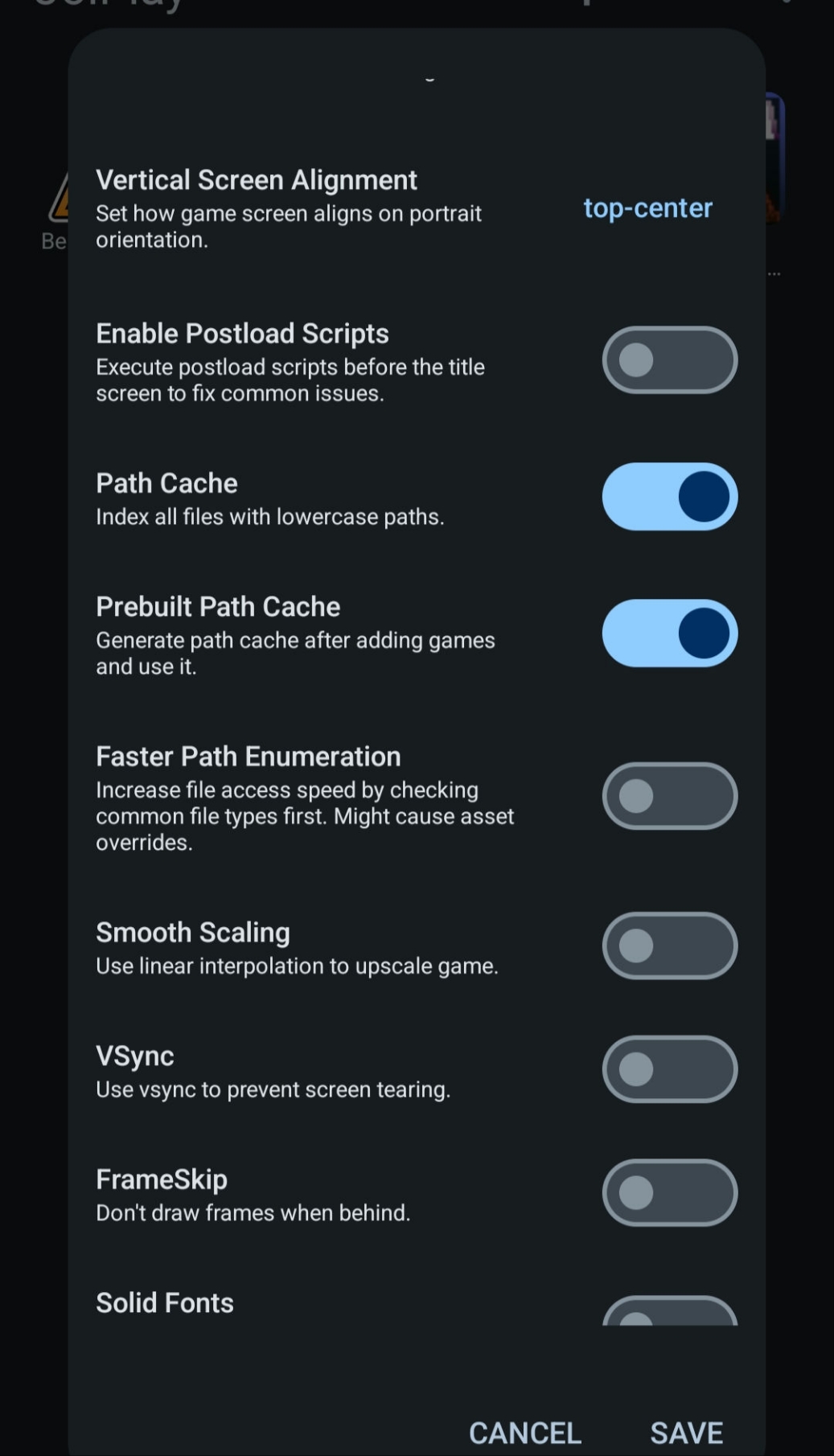
Task: Disable the Prebuilt Path Cache switch
Action: click(670, 634)
